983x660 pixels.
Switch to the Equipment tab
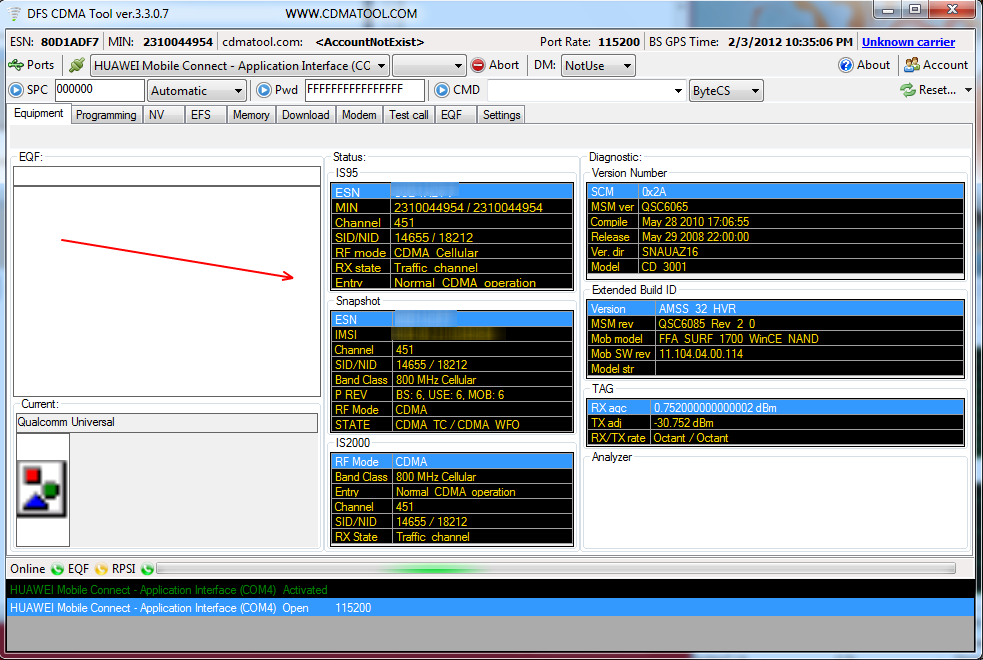[39, 113]
